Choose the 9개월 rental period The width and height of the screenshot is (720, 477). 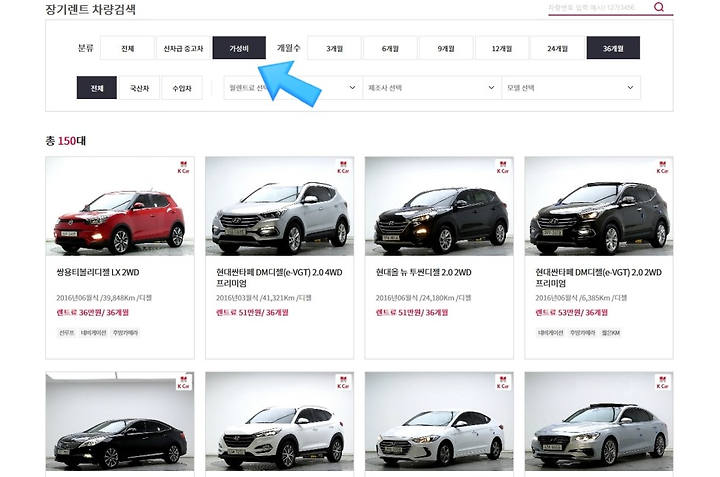click(x=446, y=48)
